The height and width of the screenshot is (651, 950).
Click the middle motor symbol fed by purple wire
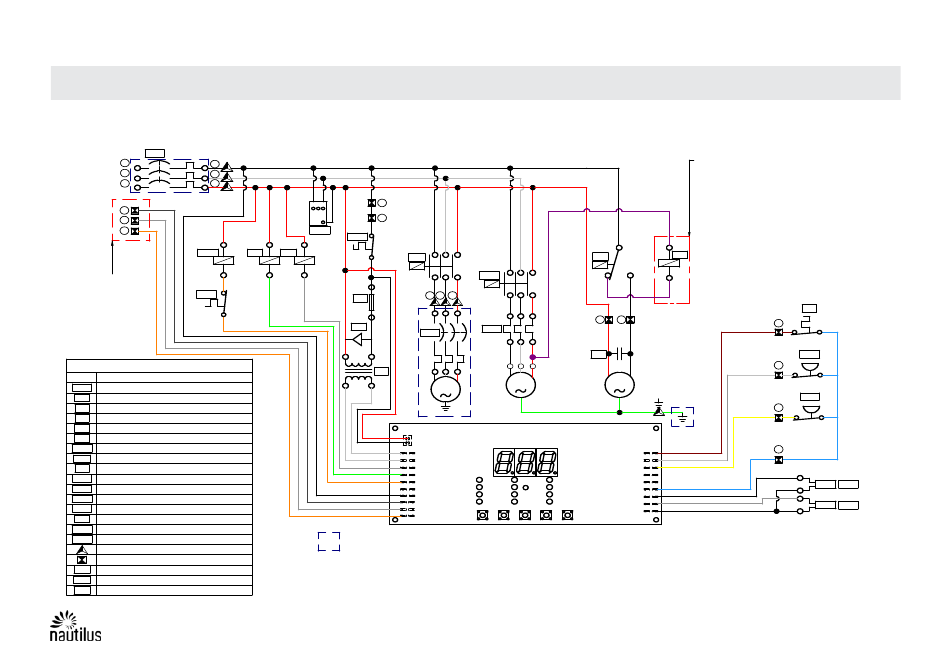point(520,385)
